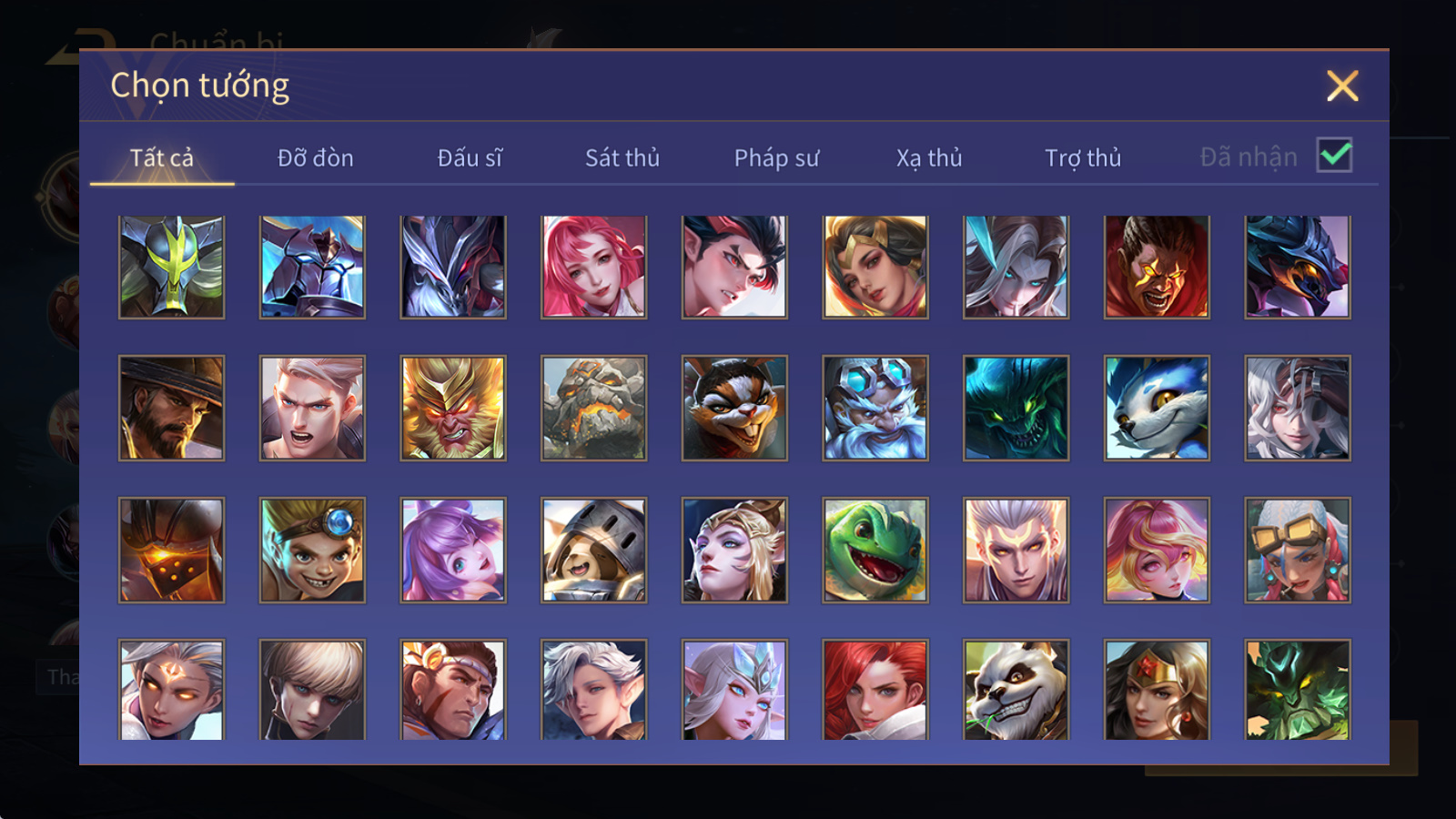This screenshot has height=819, width=1456.
Task: Choose the raccoon hero portrait
Action: pos(734,408)
